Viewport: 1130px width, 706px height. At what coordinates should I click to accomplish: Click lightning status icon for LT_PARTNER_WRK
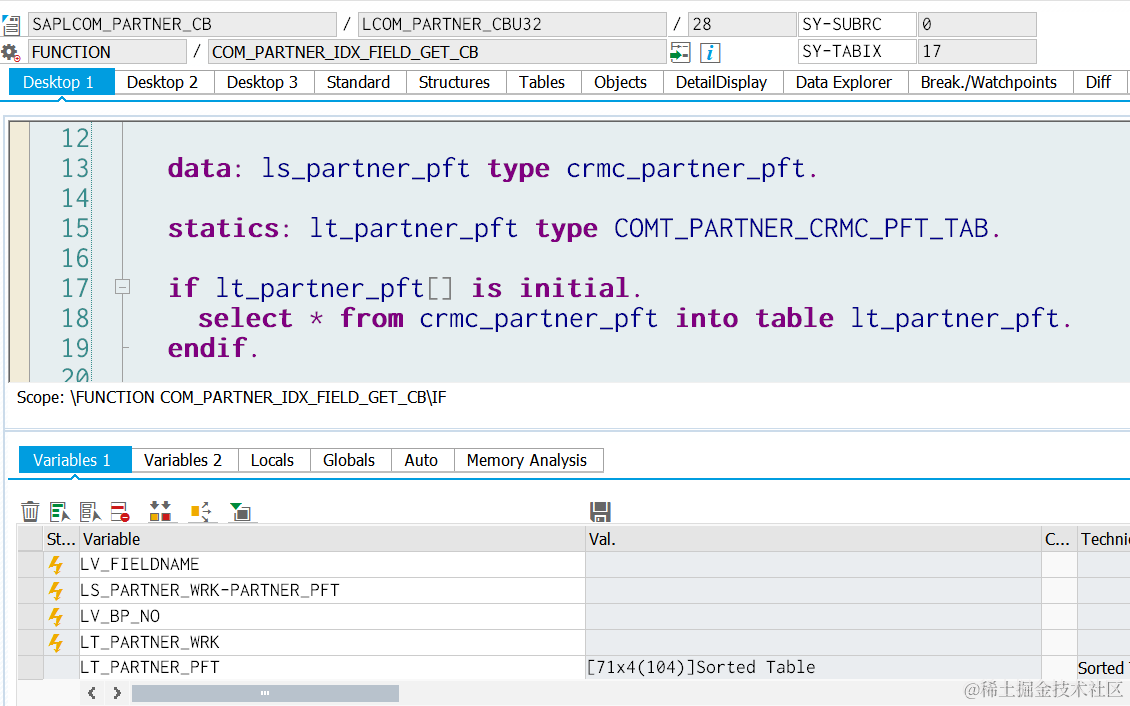[55, 643]
